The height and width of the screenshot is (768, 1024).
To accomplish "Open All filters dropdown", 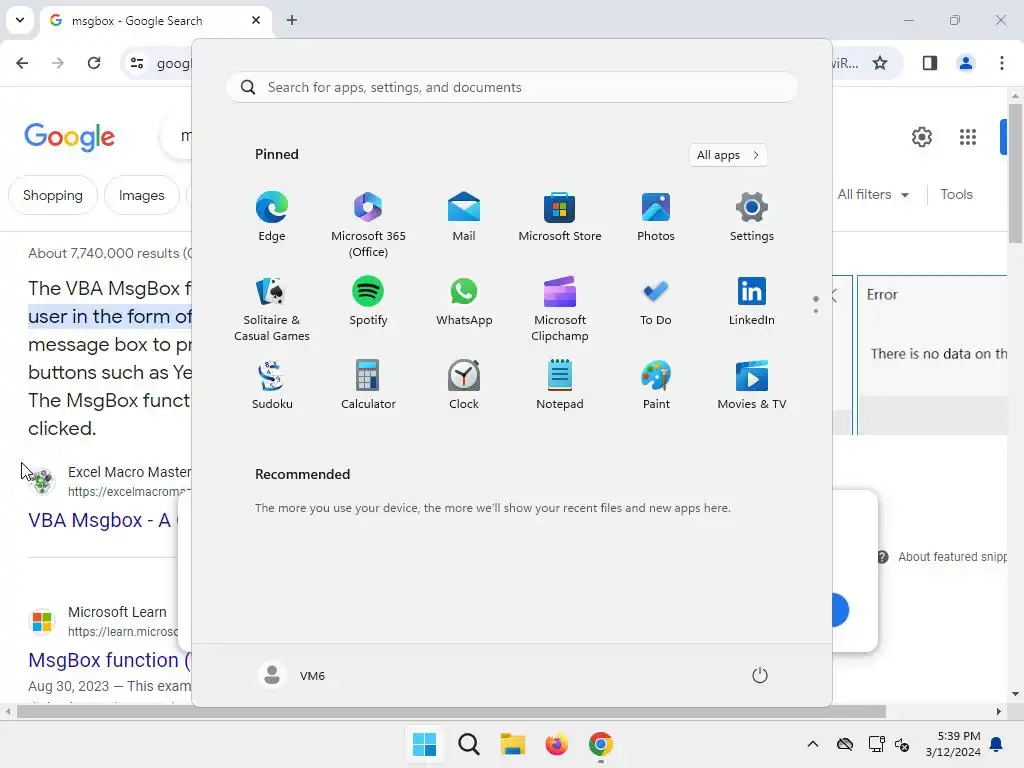I will click(x=873, y=195).
